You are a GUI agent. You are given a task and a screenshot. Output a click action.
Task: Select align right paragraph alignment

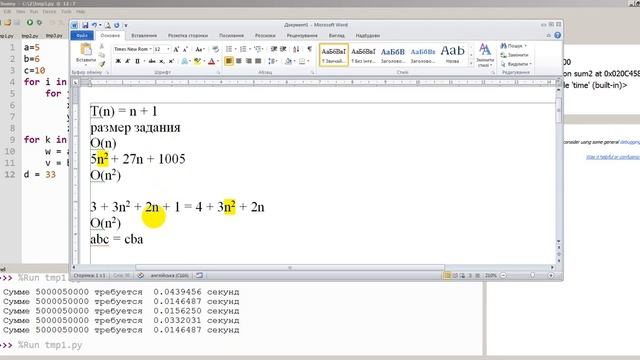click(x=249, y=61)
